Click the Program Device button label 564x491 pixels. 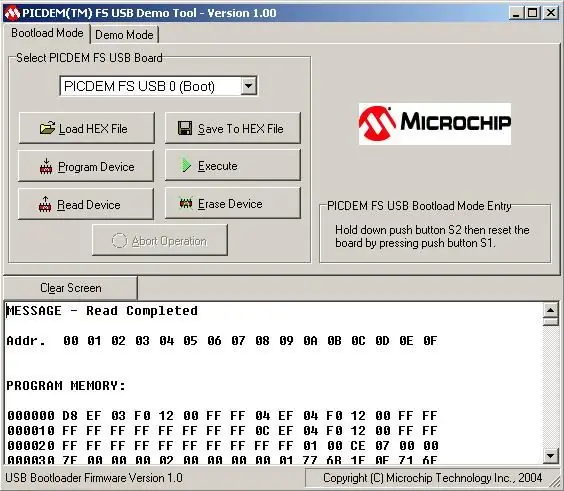click(96, 167)
